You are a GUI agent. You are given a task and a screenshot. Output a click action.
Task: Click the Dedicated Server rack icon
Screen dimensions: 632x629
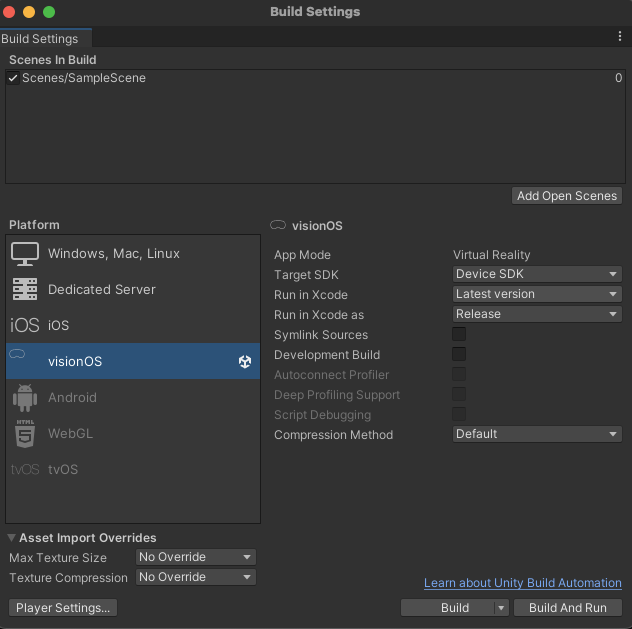(25, 289)
